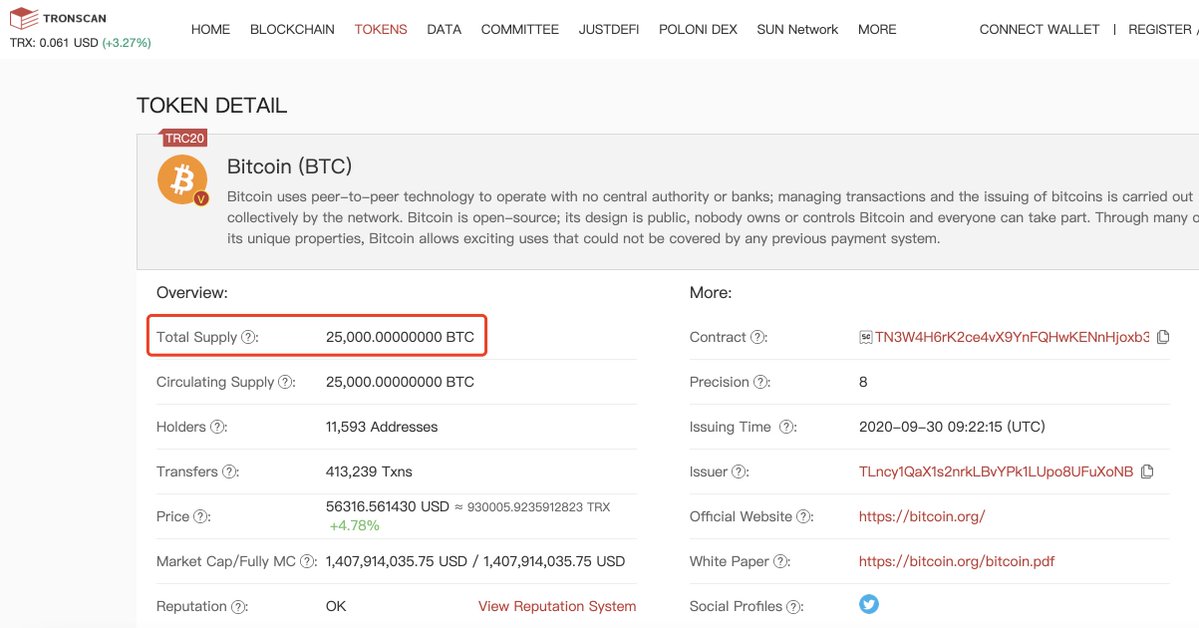
Task: Expand the MORE menu
Action: pos(877,29)
